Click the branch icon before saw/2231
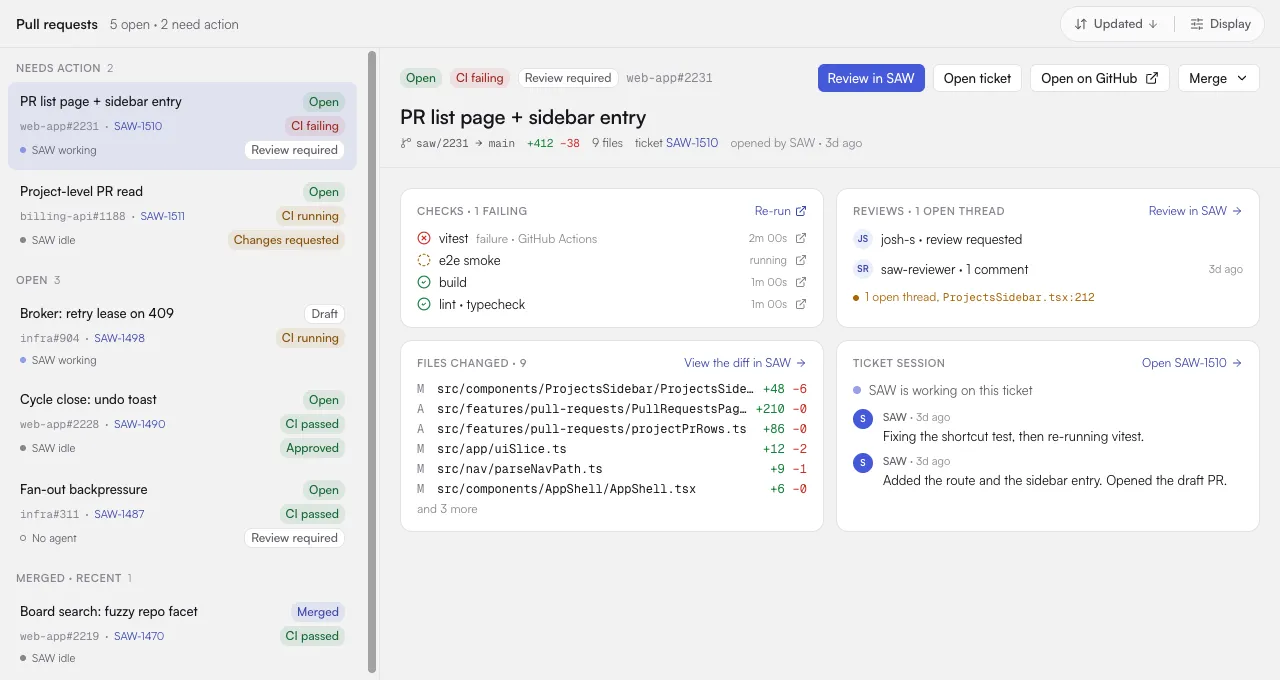Image resolution: width=1280 pixels, height=680 pixels. pyautogui.click(x=406, y=143)
